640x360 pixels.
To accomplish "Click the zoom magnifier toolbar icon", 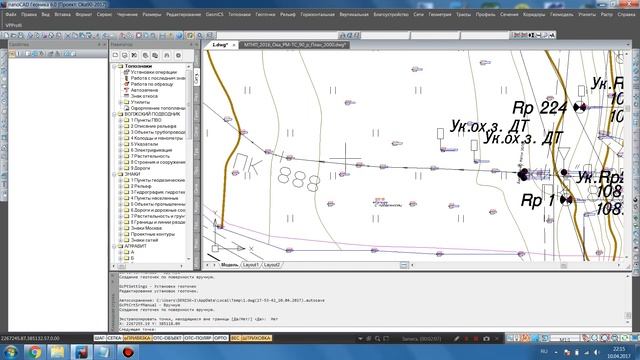I will [200, 36].
